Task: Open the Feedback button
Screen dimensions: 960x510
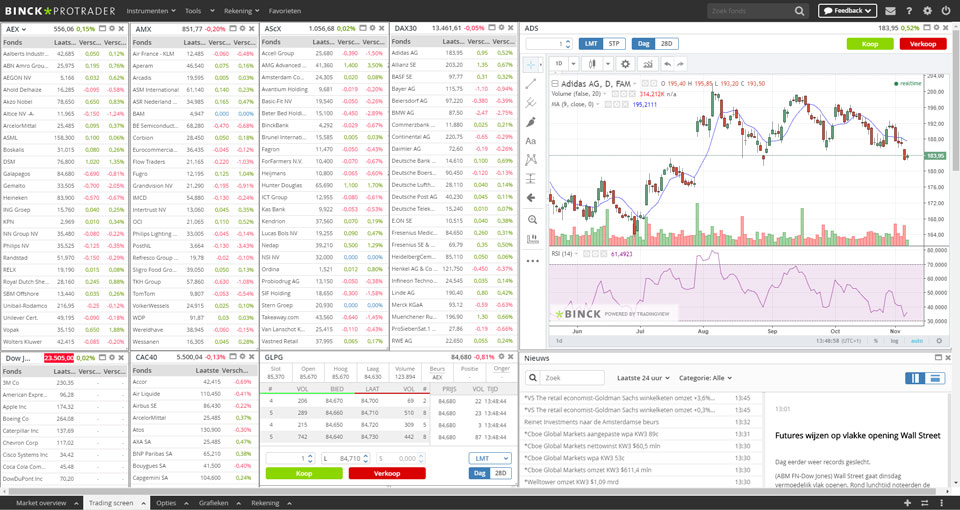Action: pos(847,11)
